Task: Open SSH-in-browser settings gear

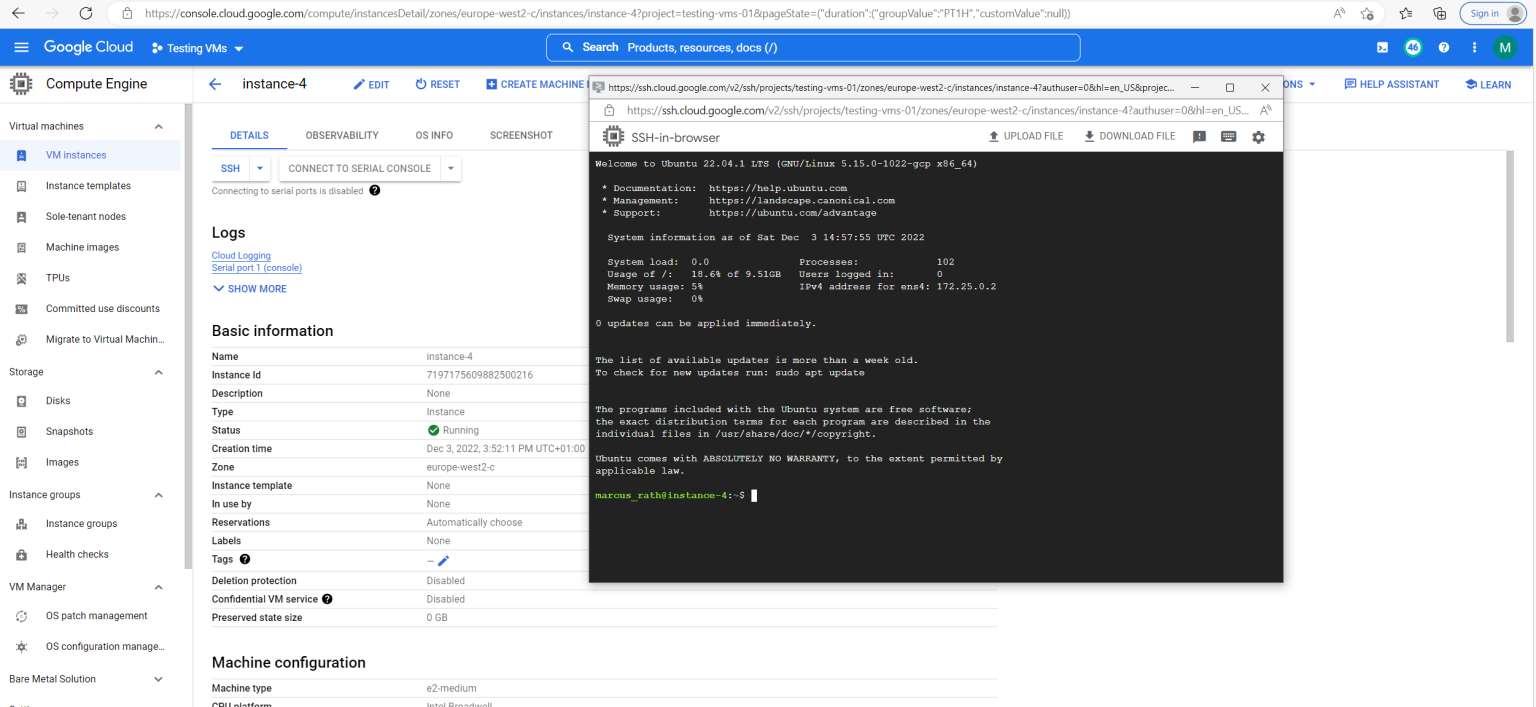Action: 1258,136
